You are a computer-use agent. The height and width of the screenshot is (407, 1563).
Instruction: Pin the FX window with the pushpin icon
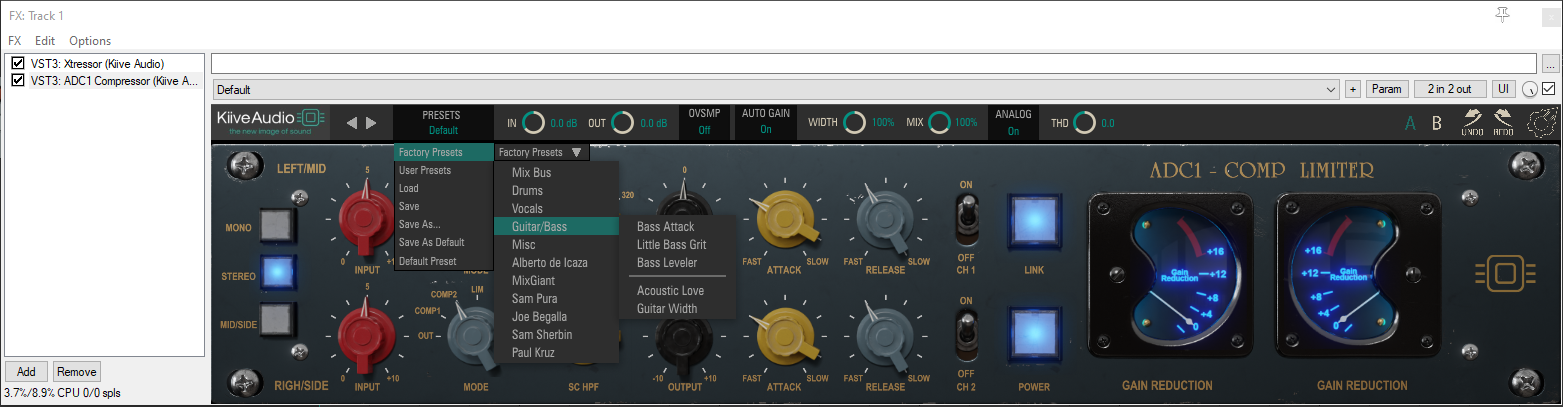[x=1501, y=14]
